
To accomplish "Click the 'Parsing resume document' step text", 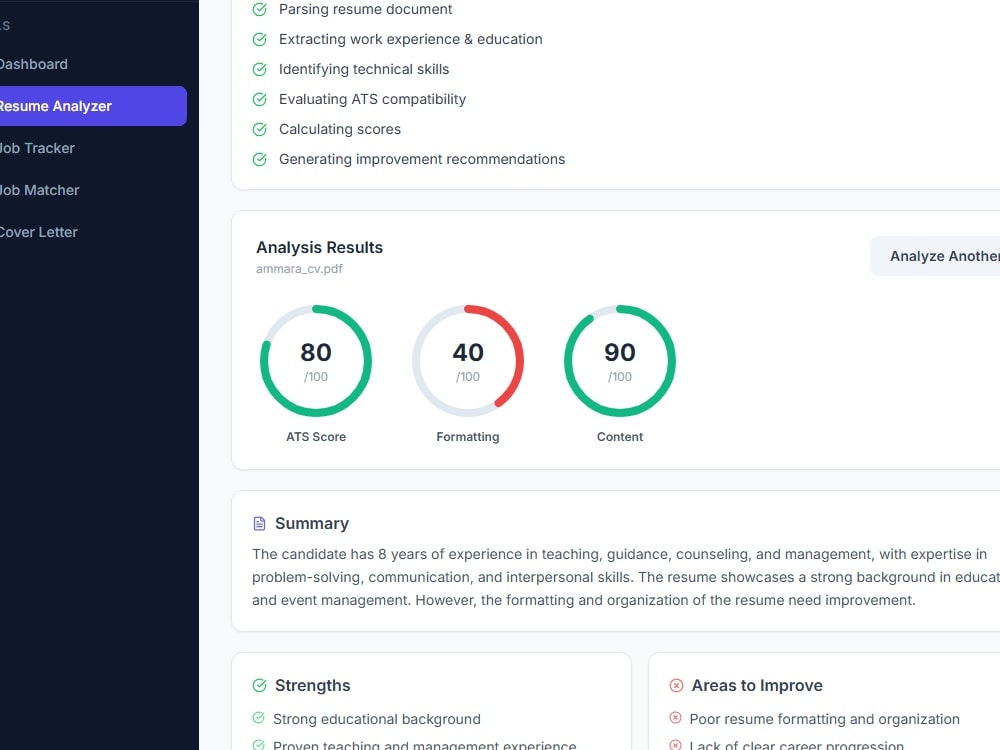I will click(365, 10).
